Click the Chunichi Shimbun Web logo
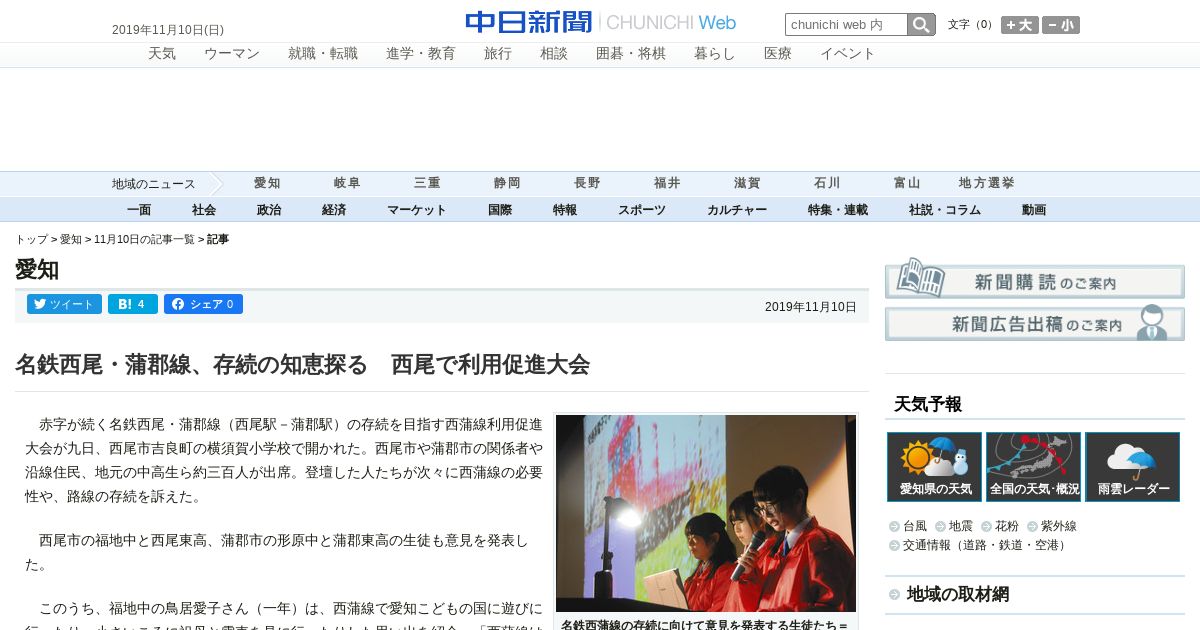 click(600, 22)
